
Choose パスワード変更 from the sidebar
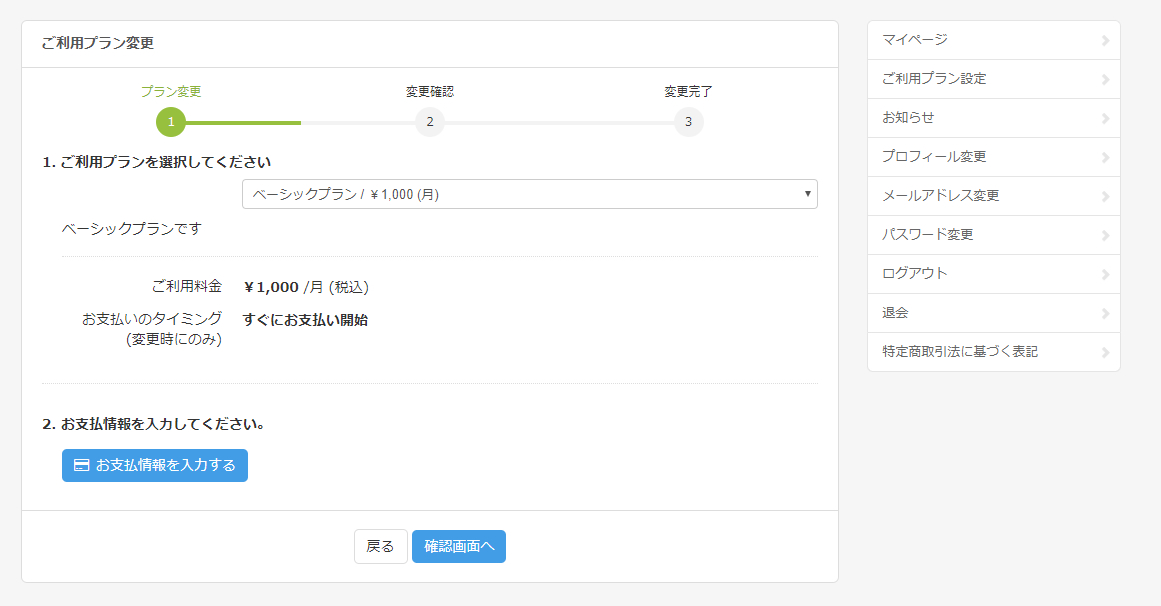[x=927, y=235]
